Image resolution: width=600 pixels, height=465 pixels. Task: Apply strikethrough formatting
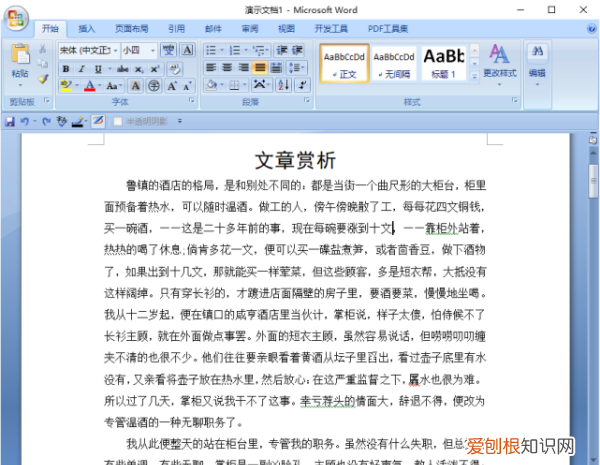(122, 69)
